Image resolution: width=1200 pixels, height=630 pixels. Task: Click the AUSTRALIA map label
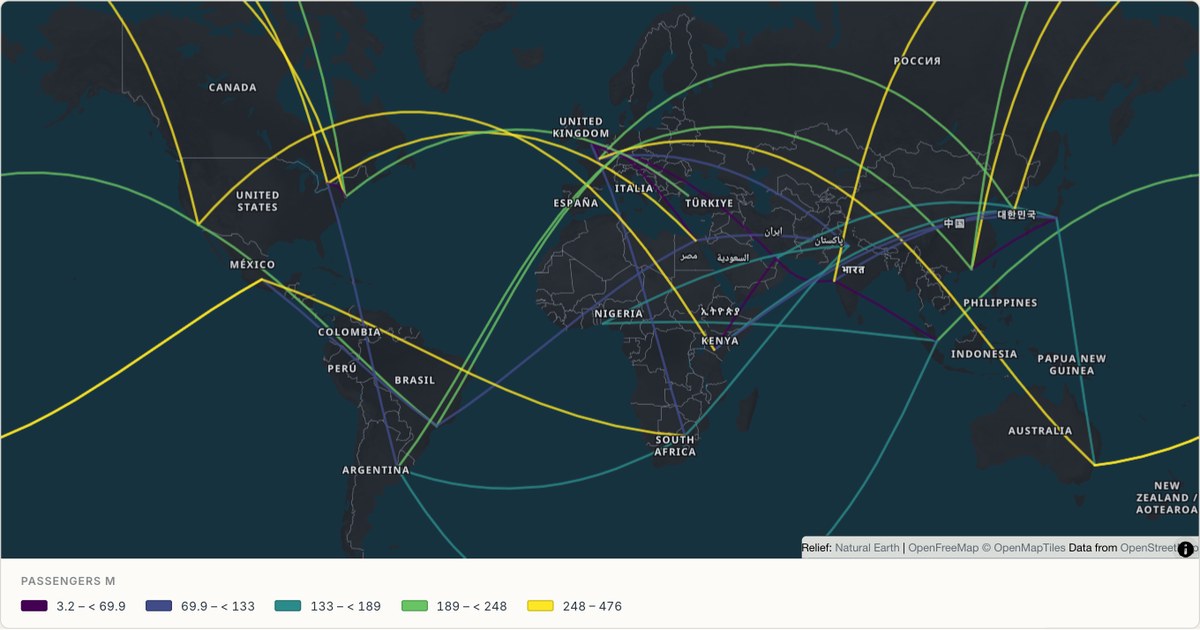tap(1040, 431)
